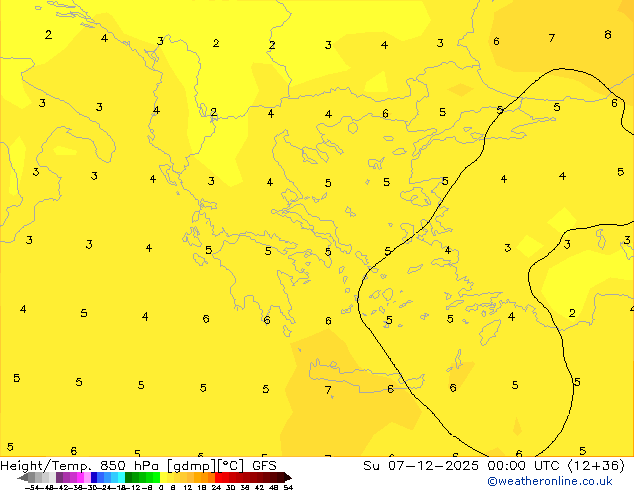Pick the bright yellow legend swatch at 0
This screenshot has height=490, width=634.
pyautogui.click(x=164, y=478)
